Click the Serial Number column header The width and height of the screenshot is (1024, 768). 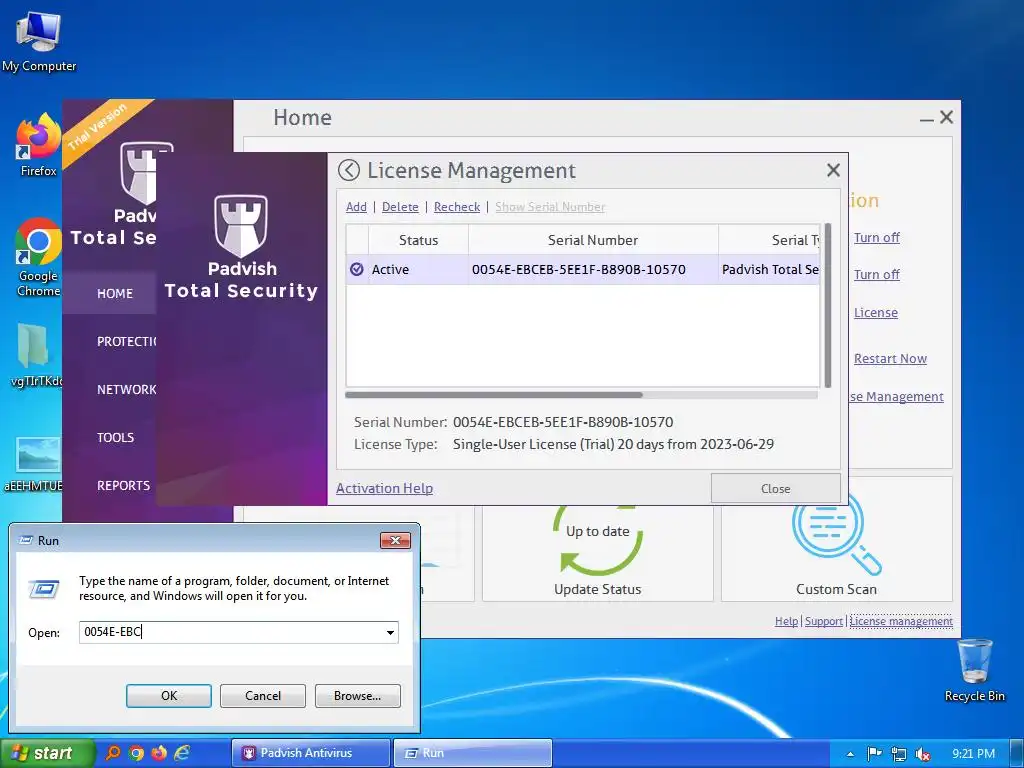pos(593,240)
